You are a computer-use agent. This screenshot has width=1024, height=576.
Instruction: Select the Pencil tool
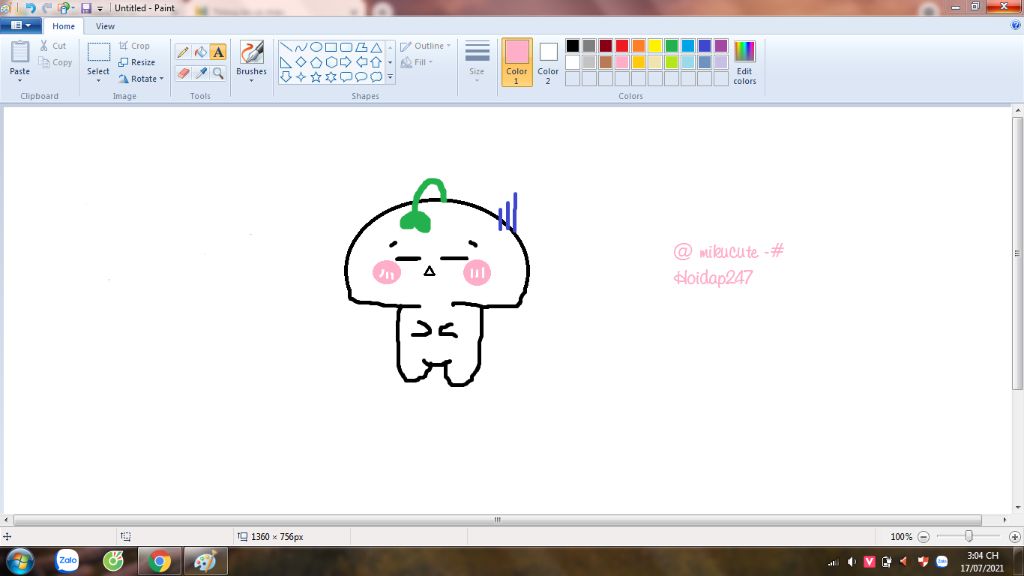pyautogui.click(x=183, y=52)
